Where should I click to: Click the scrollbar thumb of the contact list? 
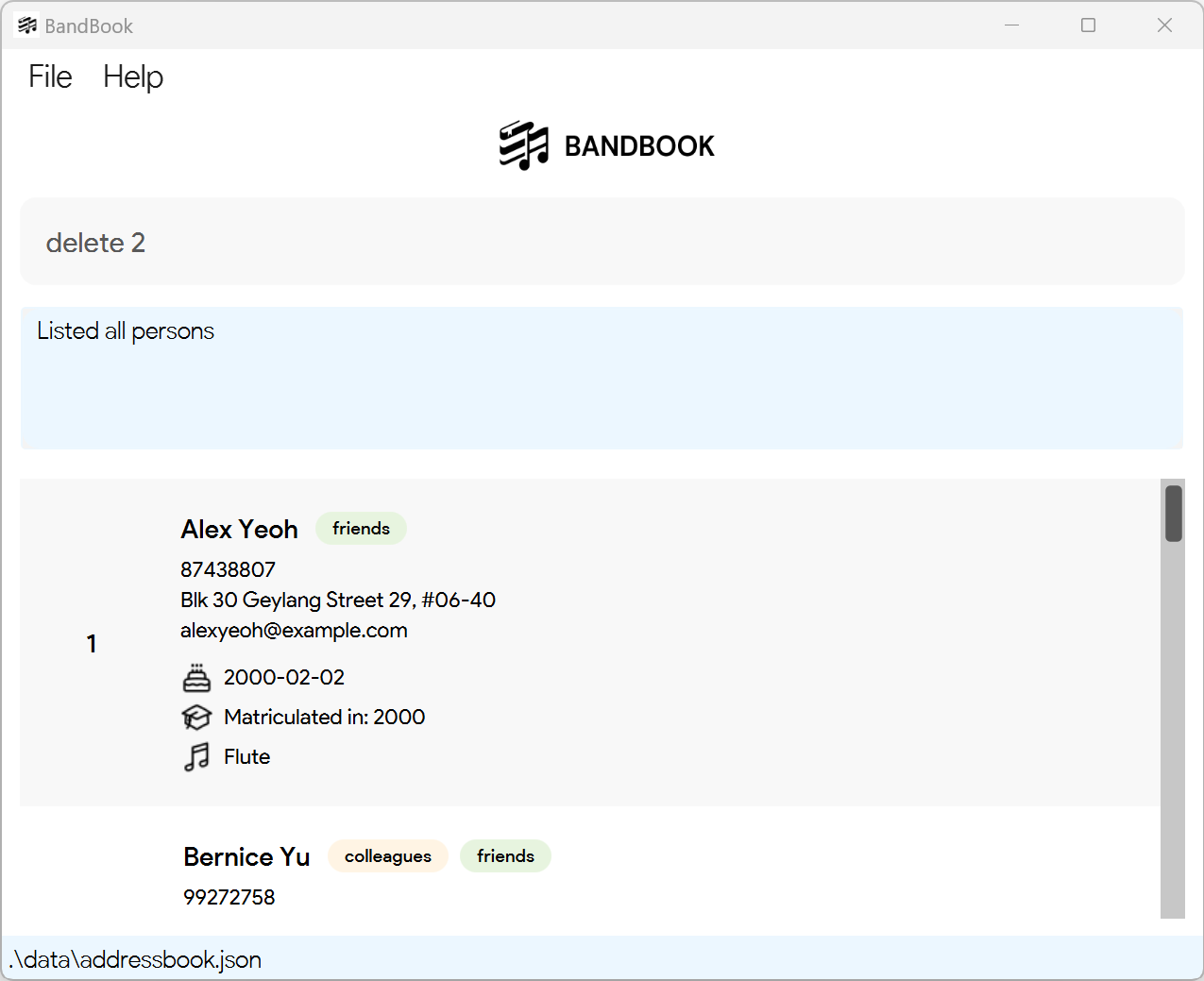point(1174,514)
